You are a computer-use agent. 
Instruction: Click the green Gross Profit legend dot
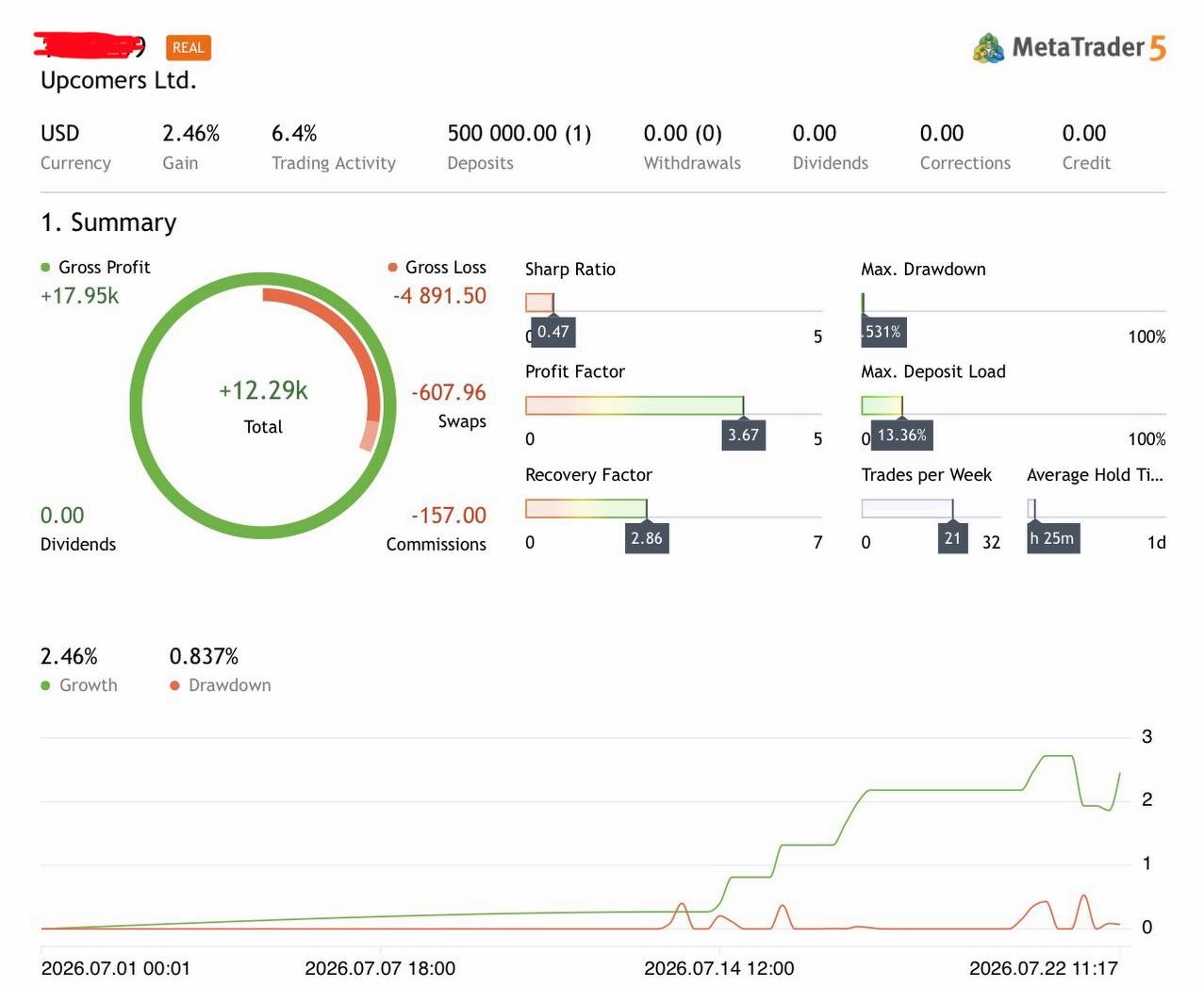[45, 268]
